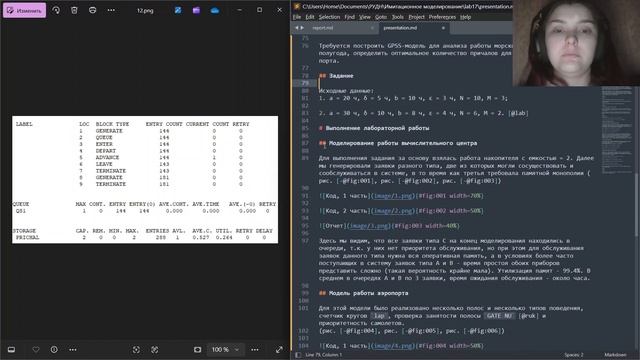The image size is (640, 360).
Task: Open the top toolbar more options ellipsis
Action: (x=111, y=10)
